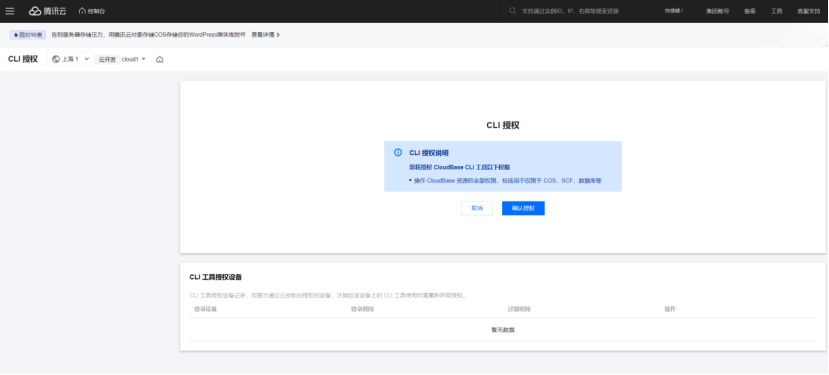Go to the 控制台 console home
The width and height of the screenshot is (829, 375).
(91, 11)
